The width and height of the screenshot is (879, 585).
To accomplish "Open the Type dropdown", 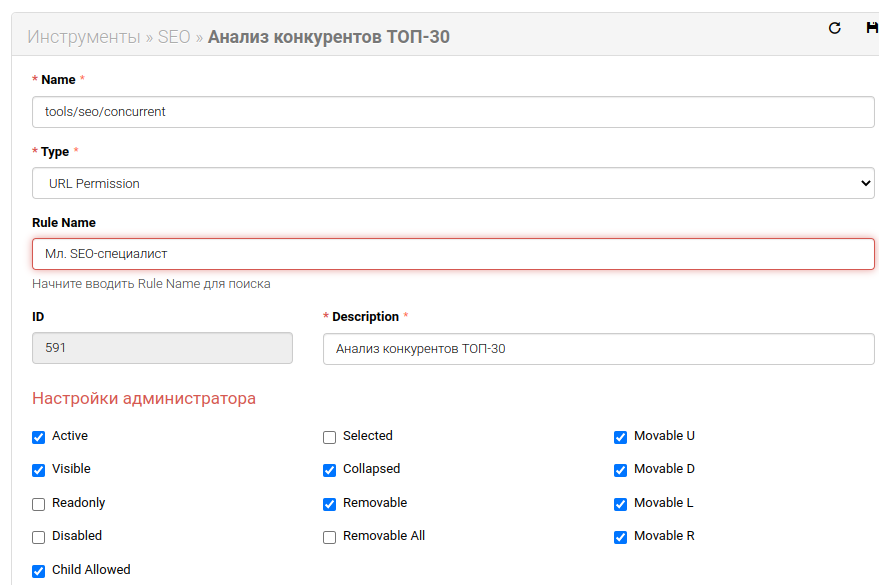I will click(453, 184).
